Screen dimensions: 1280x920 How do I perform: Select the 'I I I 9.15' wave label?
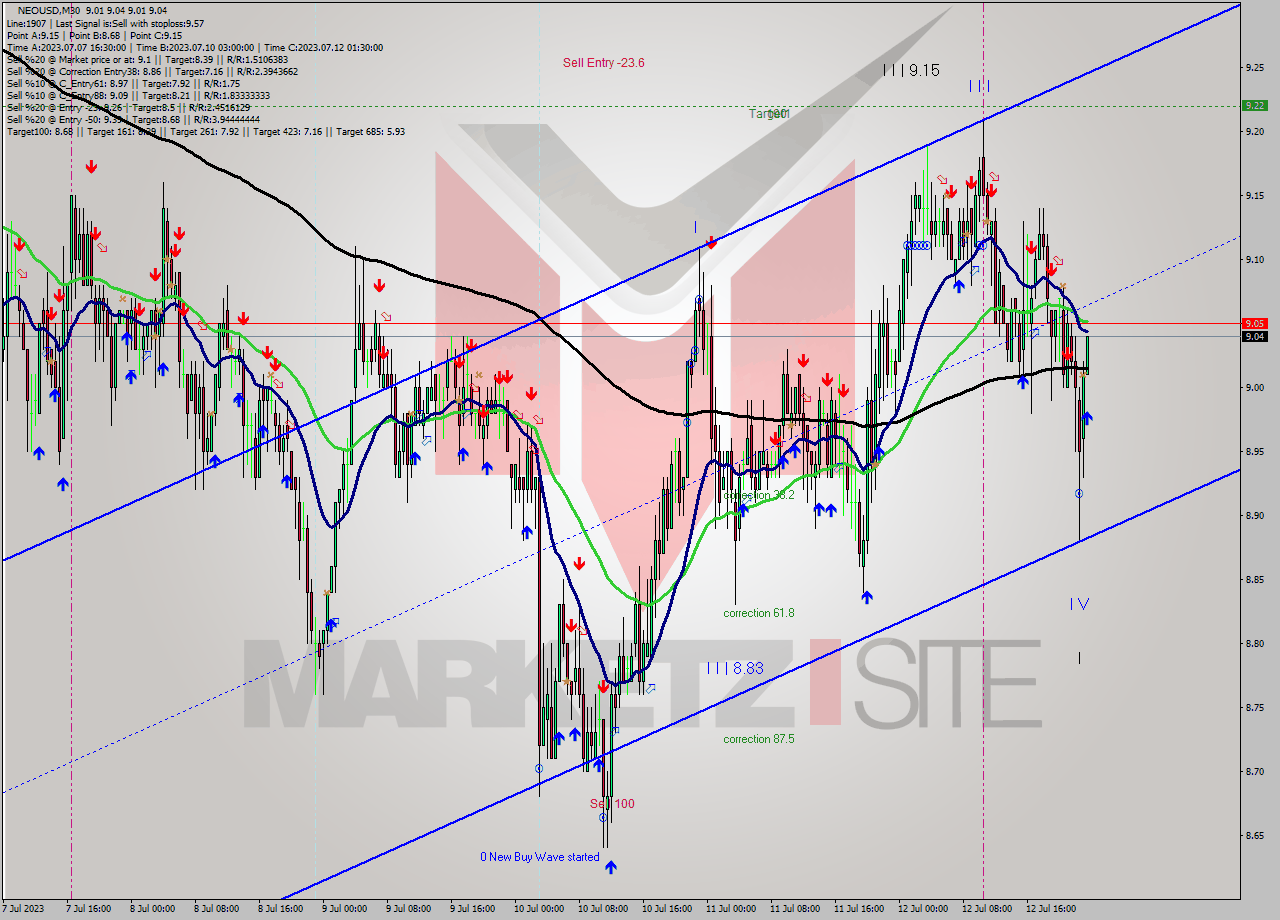[x=910, y=70]
